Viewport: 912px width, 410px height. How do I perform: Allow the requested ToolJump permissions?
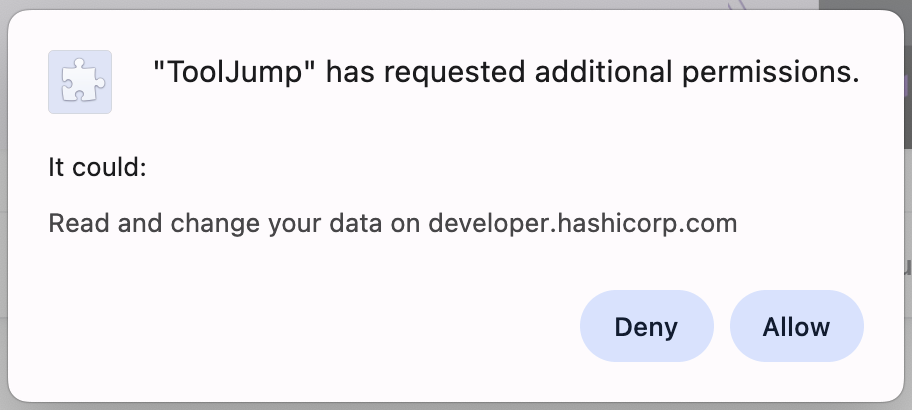tap(796, 326)
